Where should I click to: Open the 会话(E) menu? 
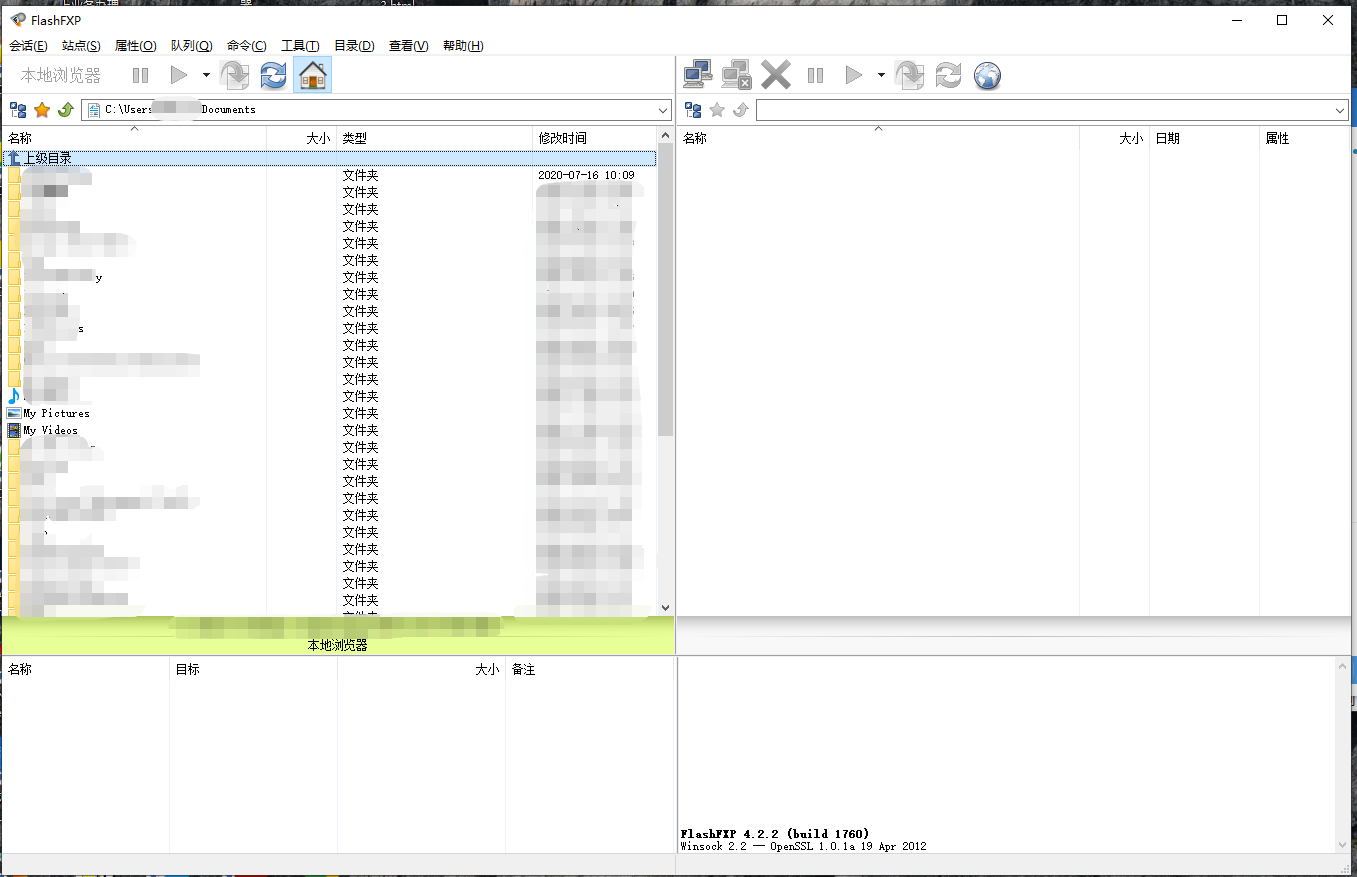[x=28, y=46]
